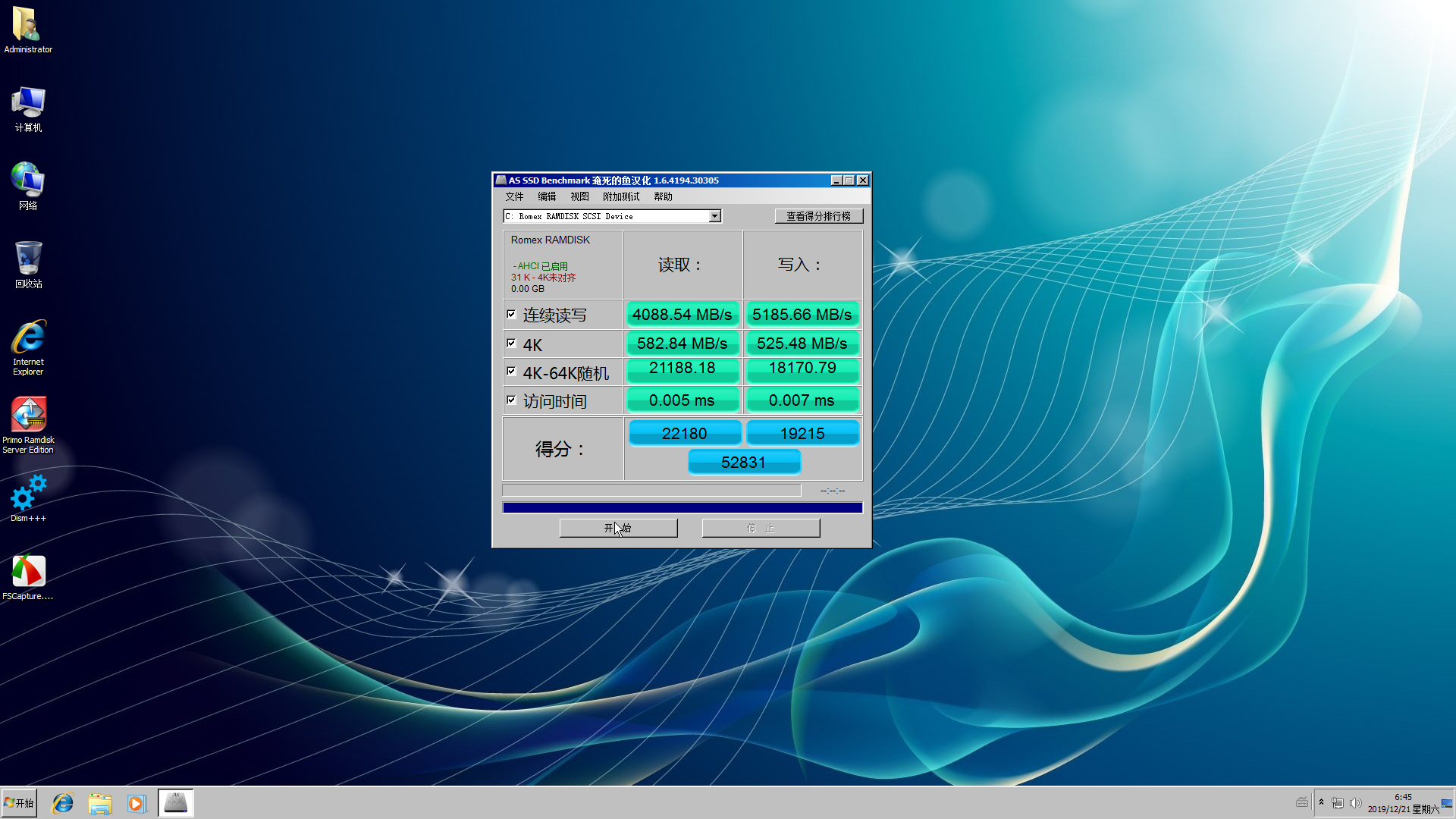
Task: Toggle the 4K test checkbox
Action: coord(511,343)
